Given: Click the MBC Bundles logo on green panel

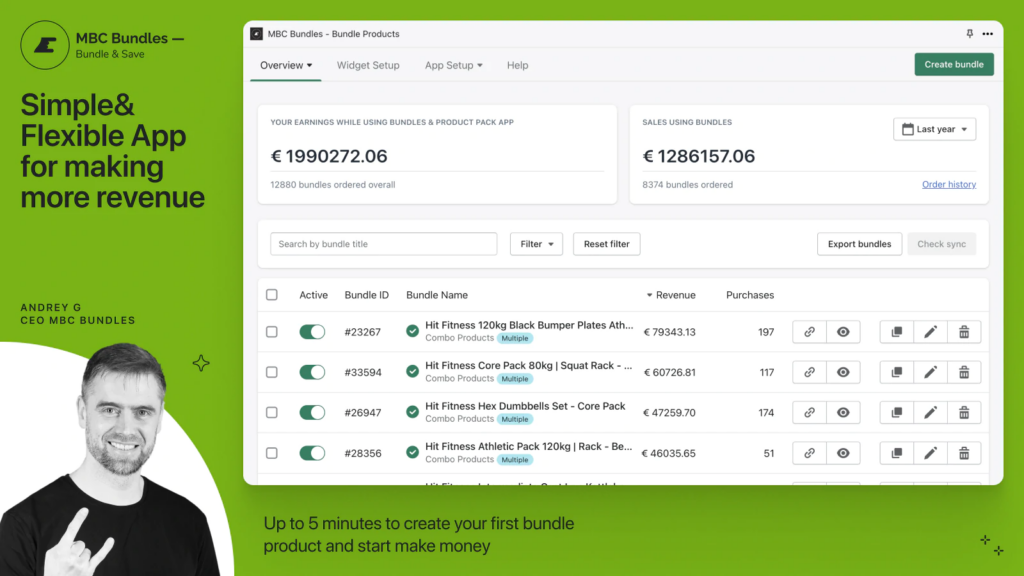Looking at the screenshot, I should [x=44, y=45].
